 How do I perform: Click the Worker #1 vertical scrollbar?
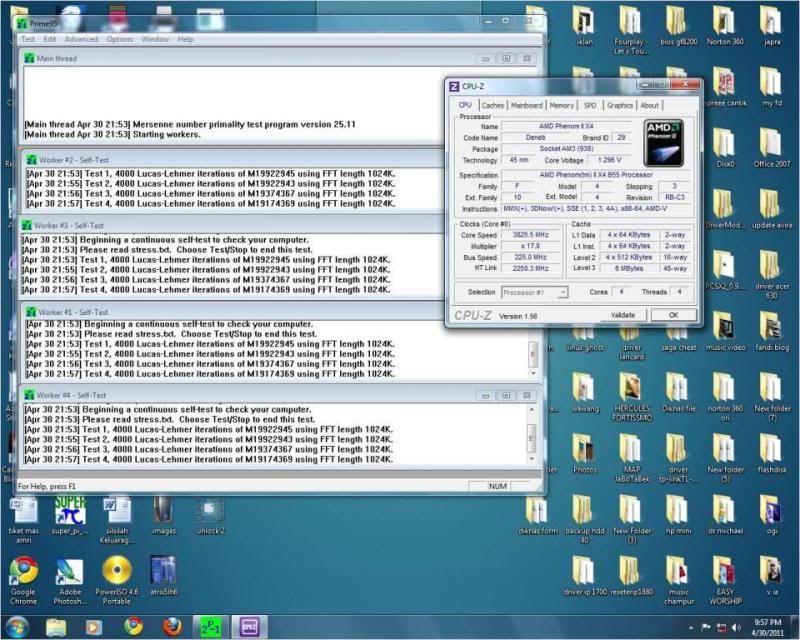click(x=533, y=352)
